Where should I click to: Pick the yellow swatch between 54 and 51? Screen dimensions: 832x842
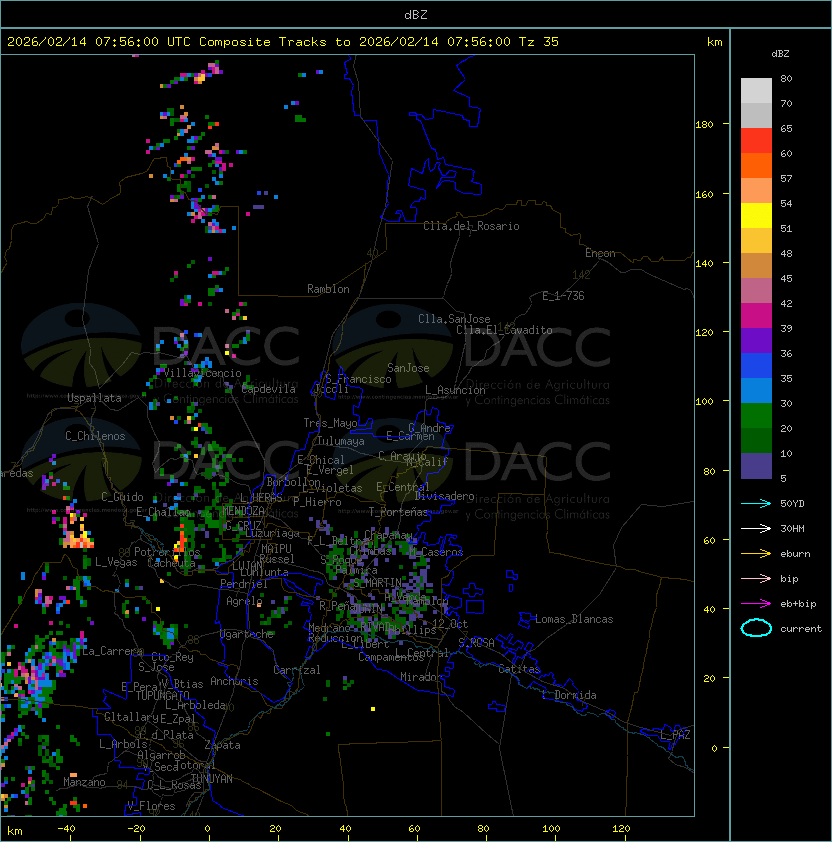[756, 215]
